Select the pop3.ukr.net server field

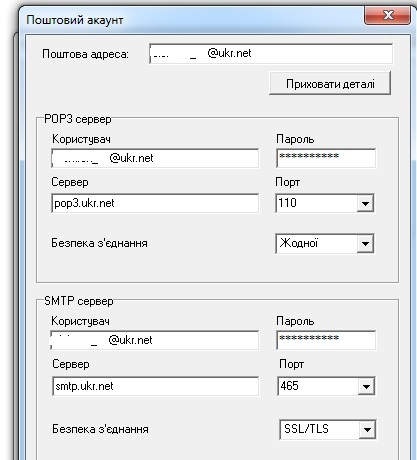pyautogui.click(x=155, y=203)
